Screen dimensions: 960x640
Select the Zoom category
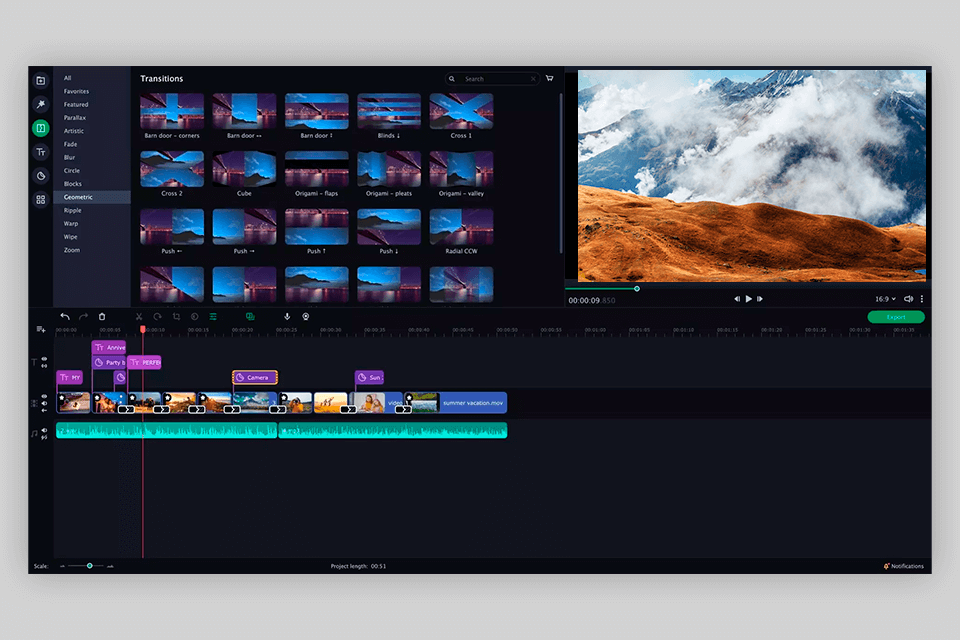72,250
